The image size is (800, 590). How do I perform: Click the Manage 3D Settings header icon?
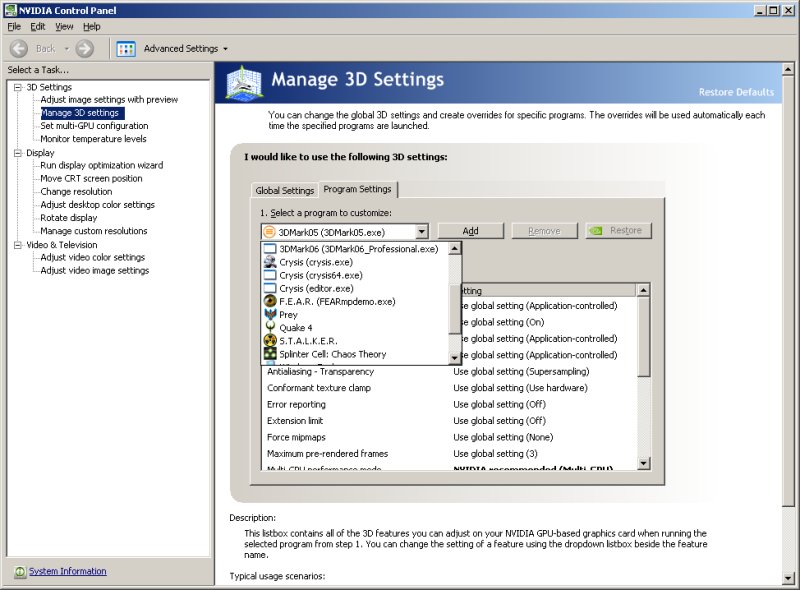(244, 82)
